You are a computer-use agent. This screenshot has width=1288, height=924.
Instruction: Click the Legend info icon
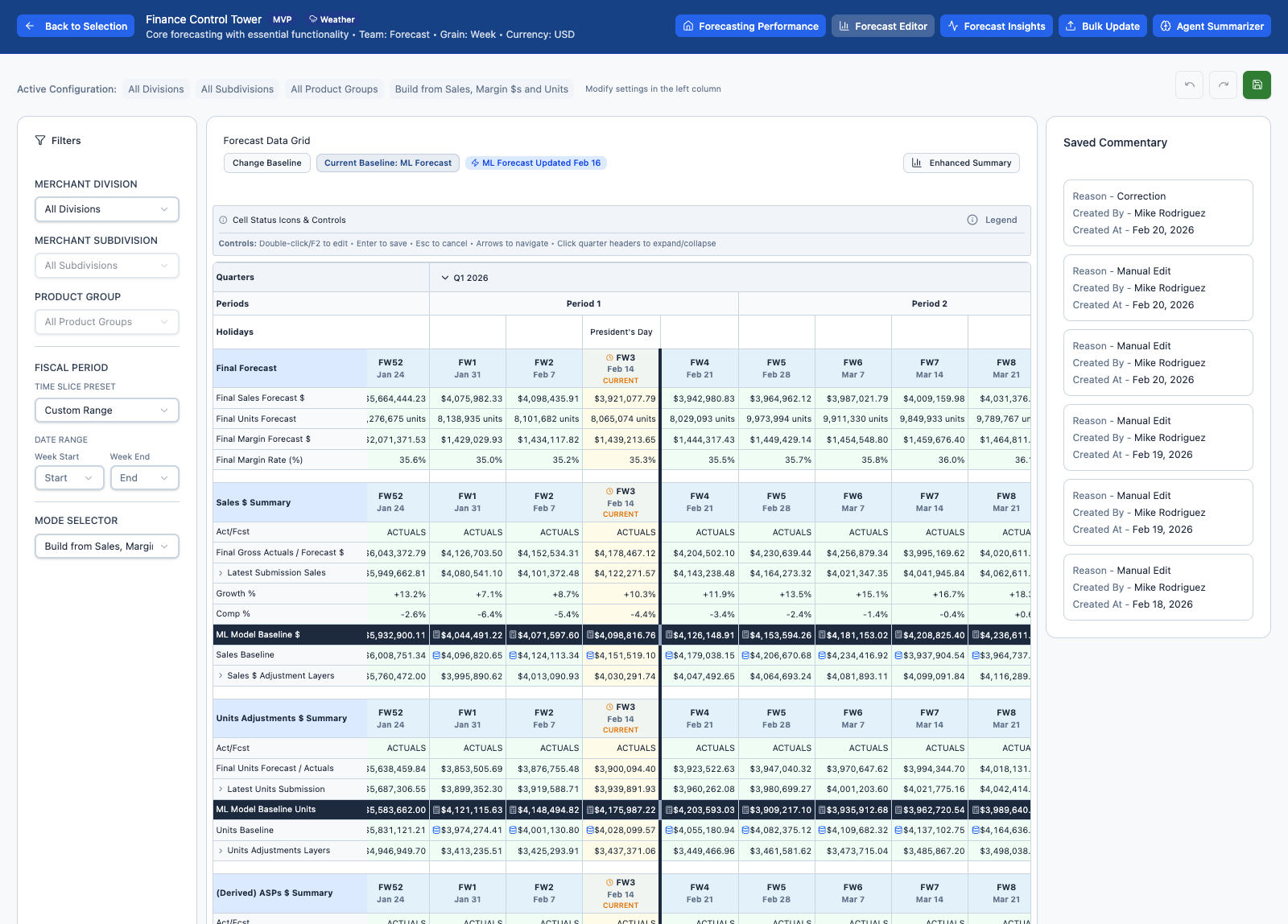pyautogui.click(x=973, y=219)
